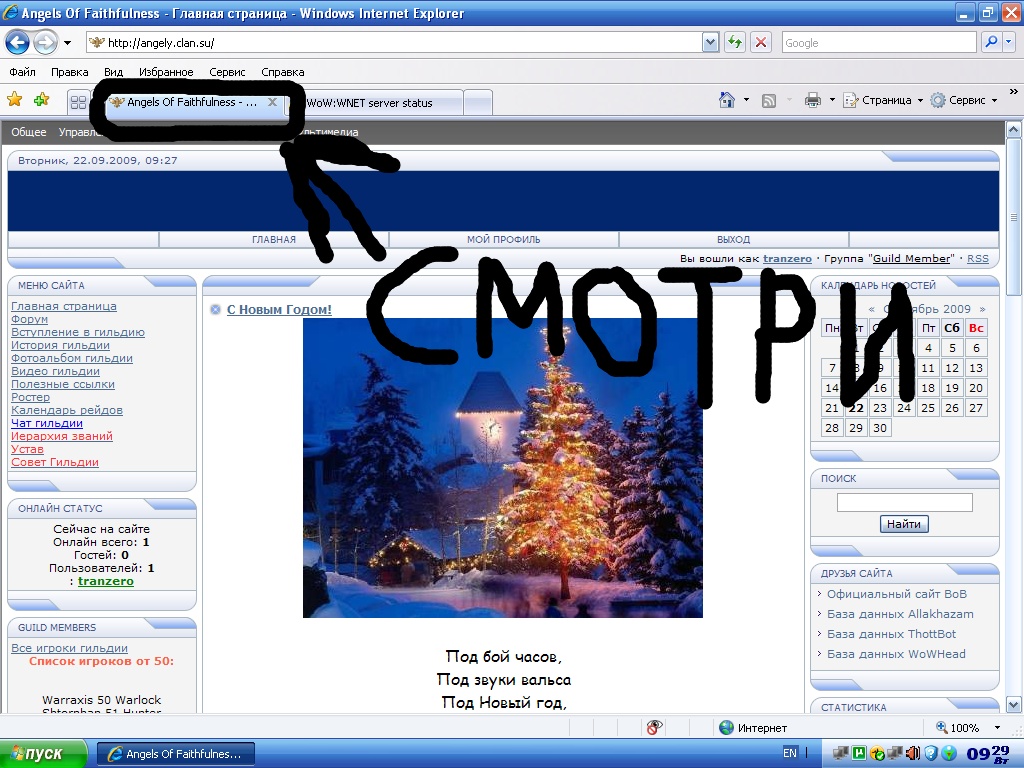1024x768 pixels.
Task: Open the Видео гильдии link
Action: (56, 372)
